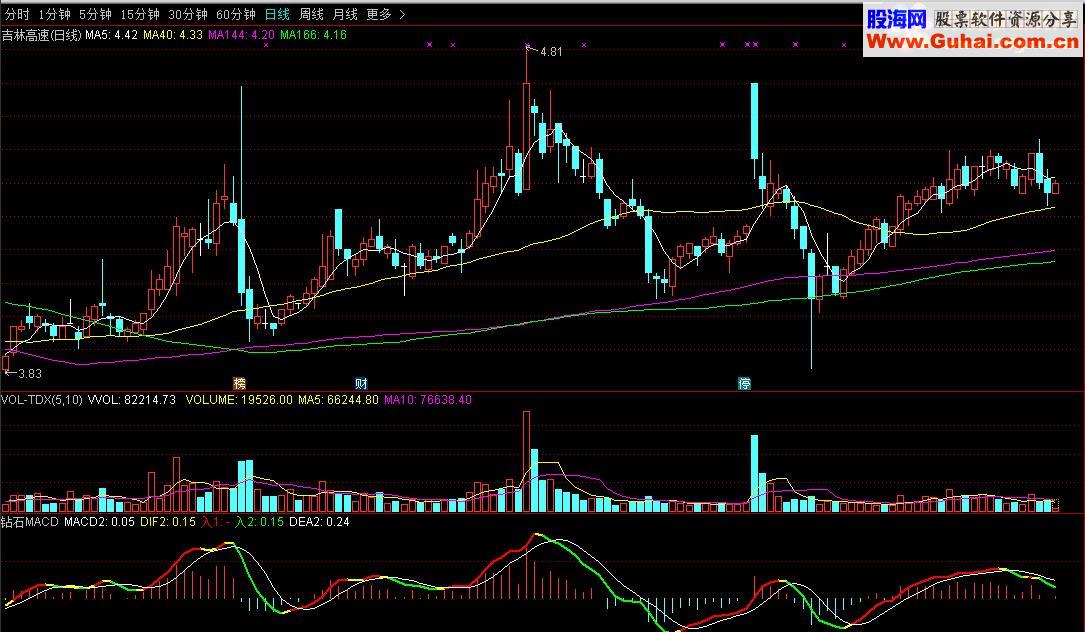Screen dimensions: 1085x632
Task: Click the volume MA5: 66244.80 label
Action: 338,400
